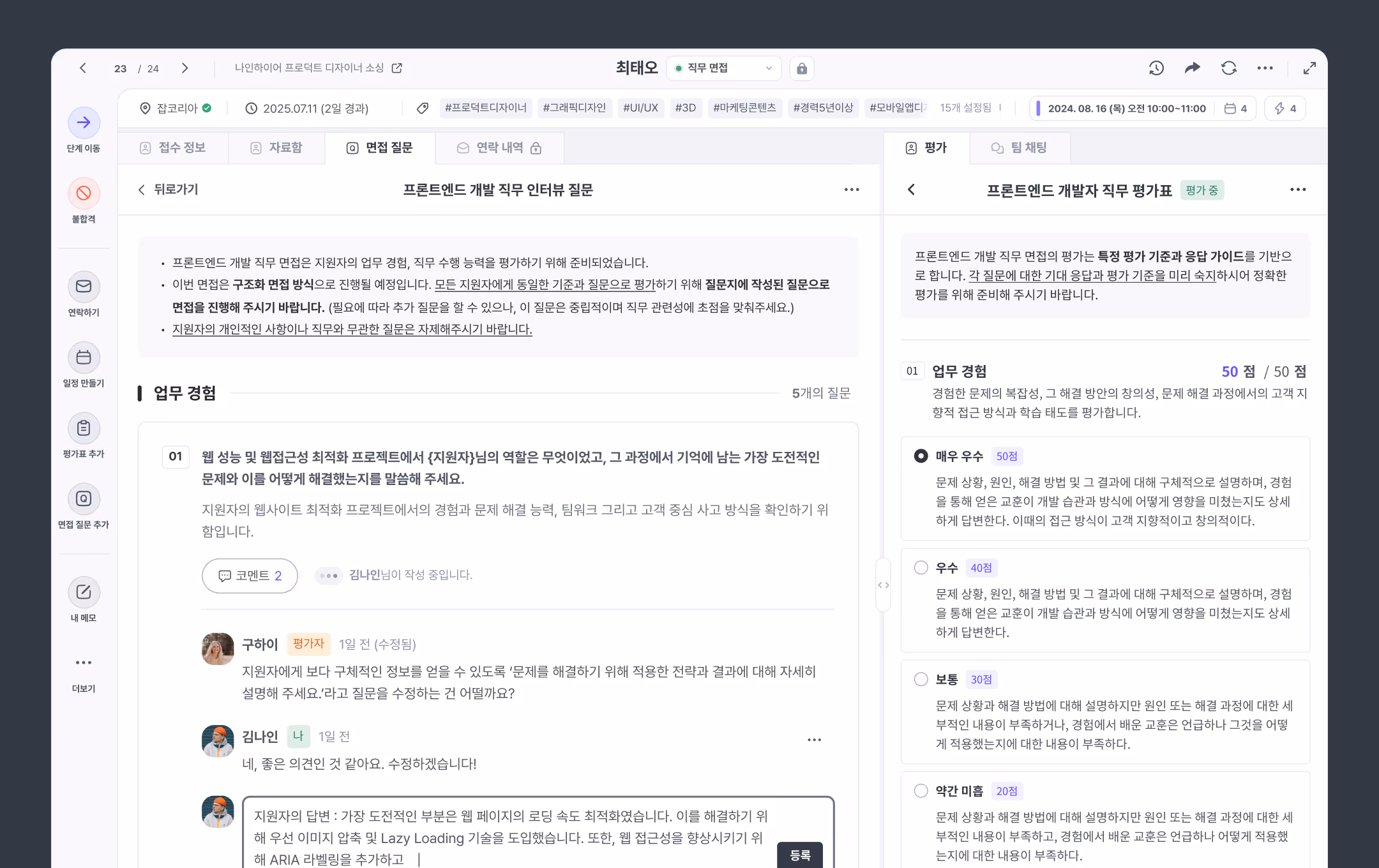Click the refresh sync icon in header
Screen dimensions: 1379x868
pos(1229,68)
